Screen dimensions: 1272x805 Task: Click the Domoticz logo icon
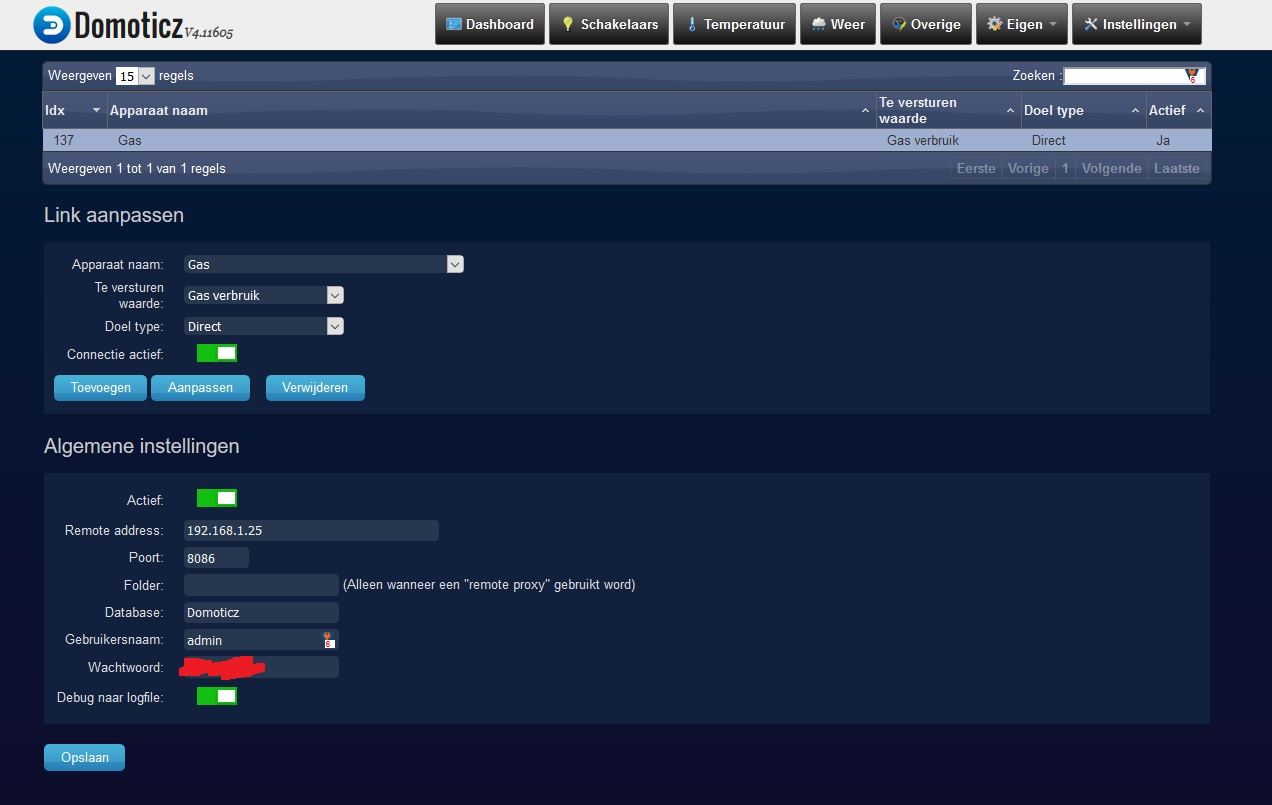coord(52,25)
